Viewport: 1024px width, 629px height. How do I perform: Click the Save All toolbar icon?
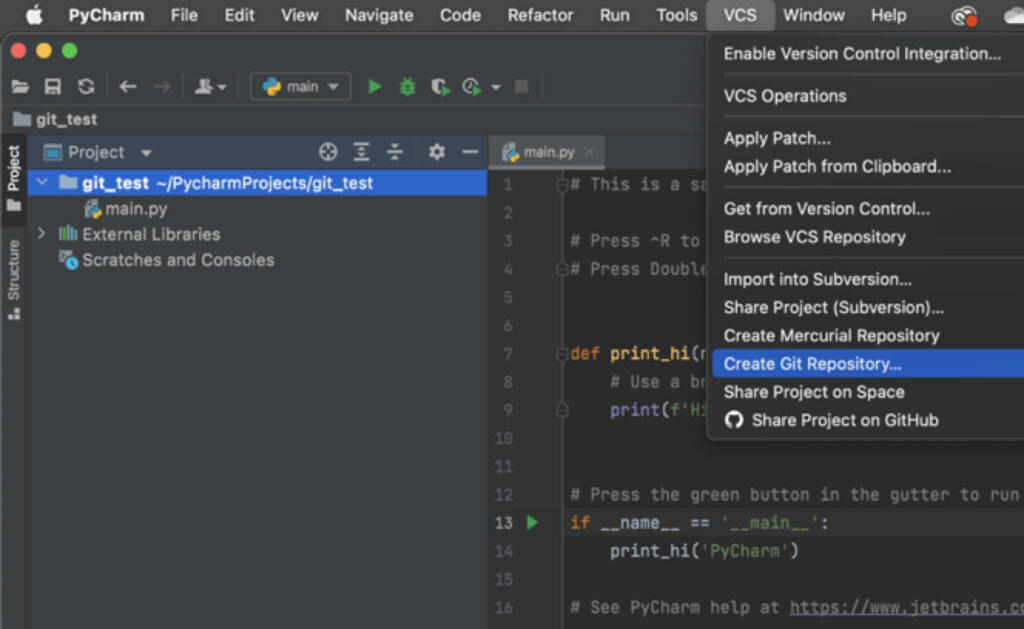tap(52, 86)
